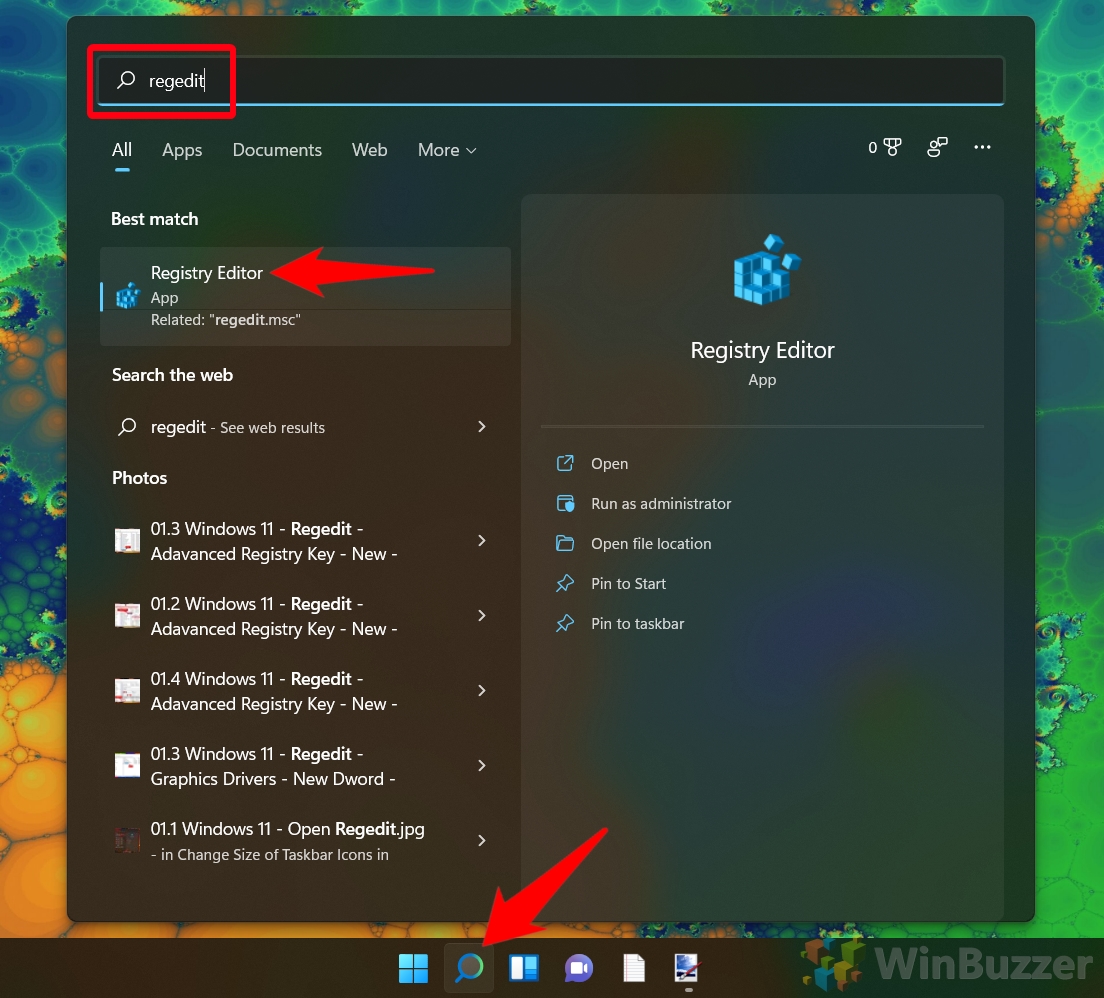Image resolution: width=1104 pixels, height=998 pixels.
Task: Expand chevron for first 01.3 Adavanced Registry Key
Action: tap(482, 541)
